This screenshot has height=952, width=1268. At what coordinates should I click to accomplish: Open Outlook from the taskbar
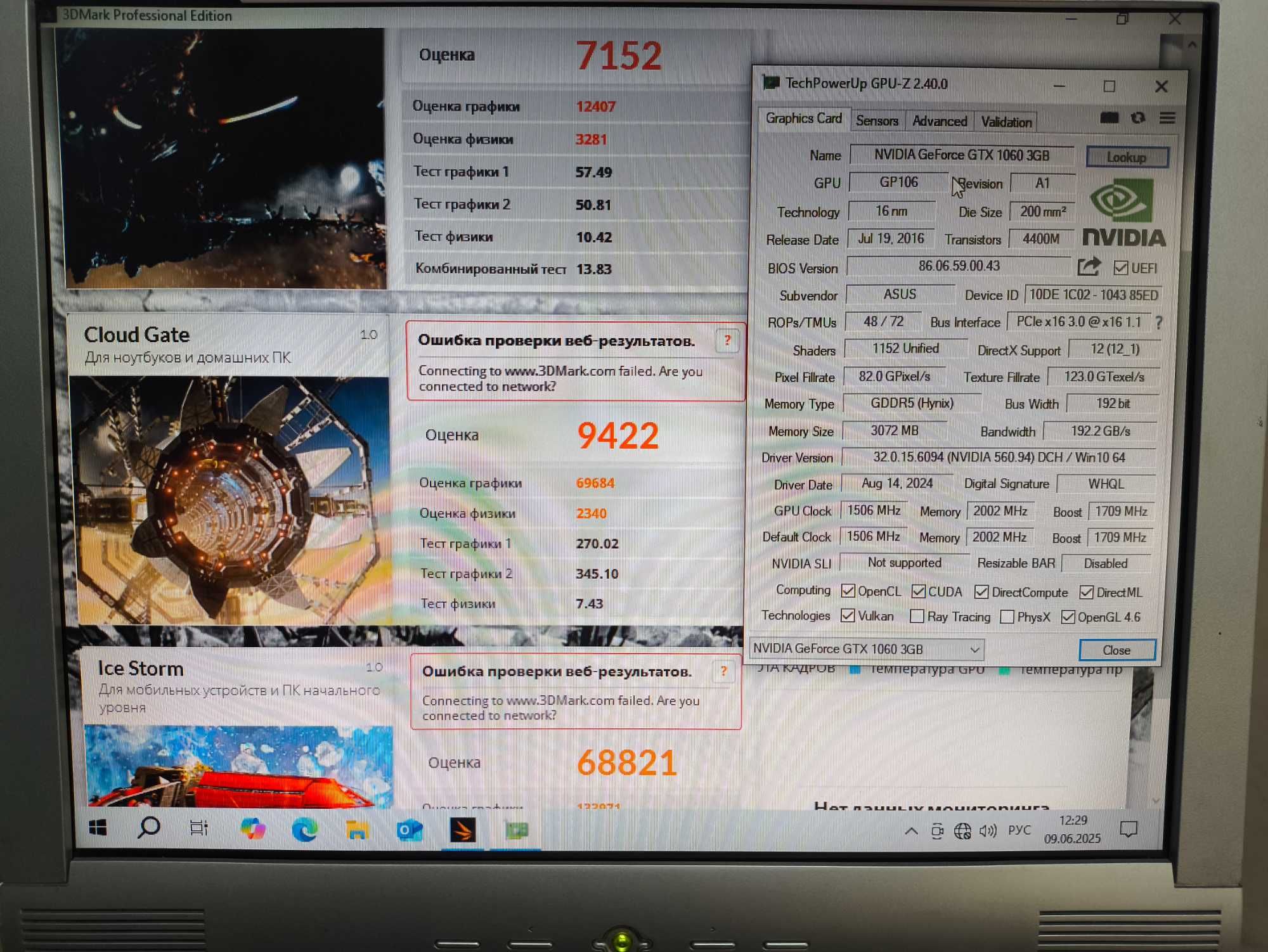410,830
